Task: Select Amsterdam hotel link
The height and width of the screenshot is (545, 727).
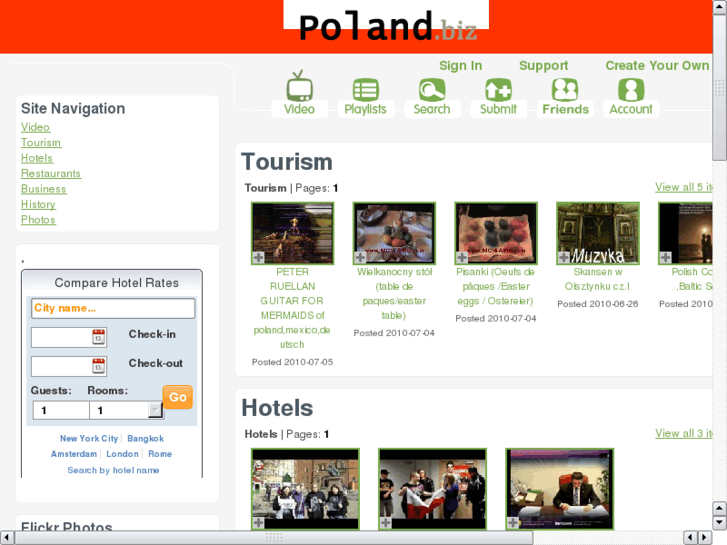Action: 74,454
